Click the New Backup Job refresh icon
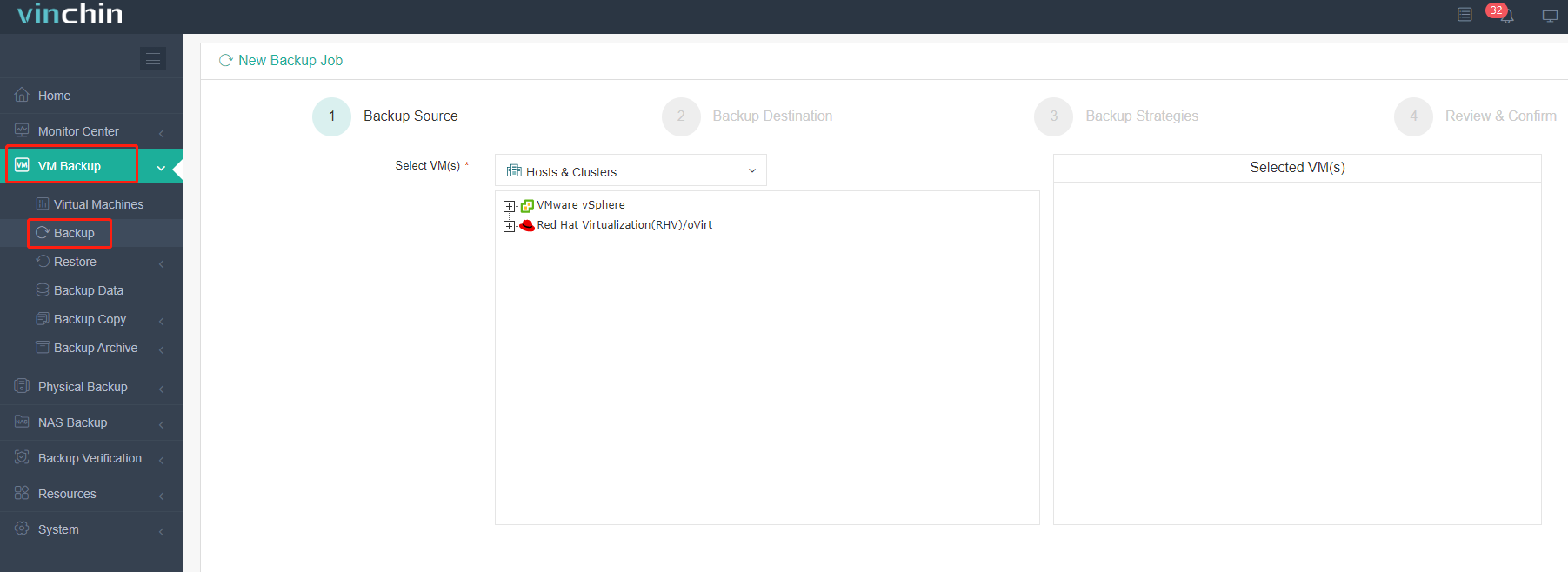 (226, 60)
